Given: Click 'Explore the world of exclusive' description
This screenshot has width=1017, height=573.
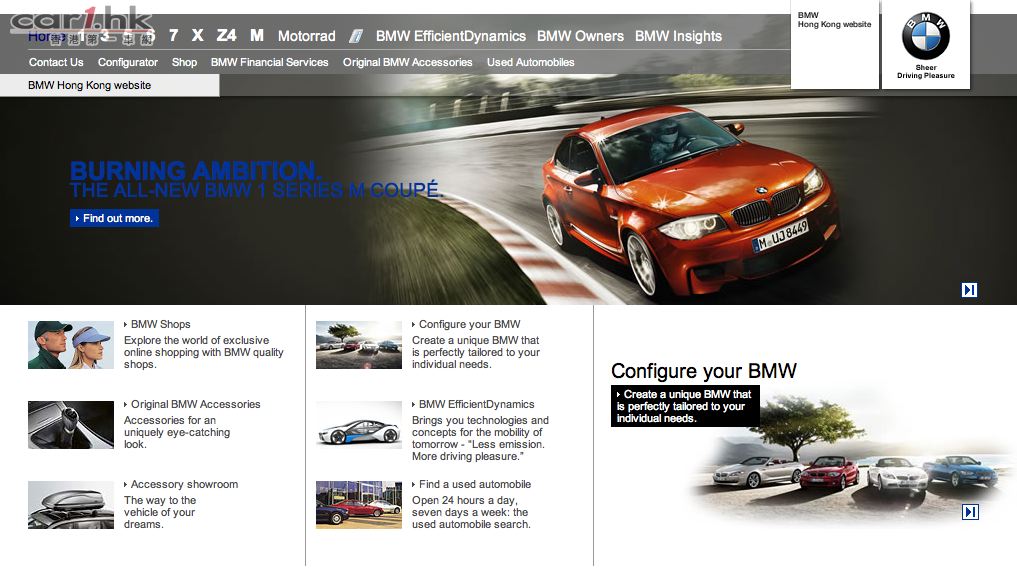Looking at the screenshot, I should 204,352.
